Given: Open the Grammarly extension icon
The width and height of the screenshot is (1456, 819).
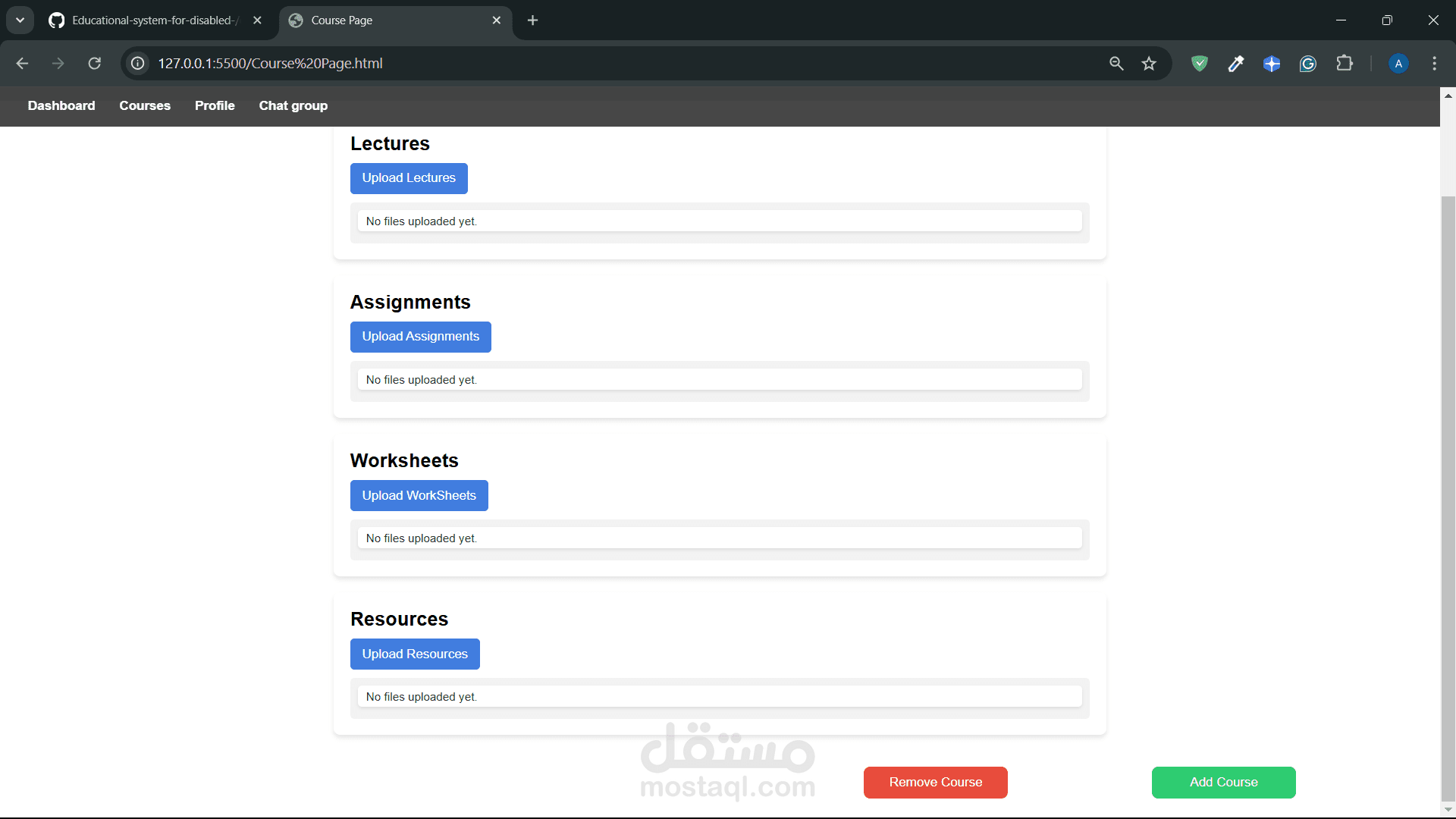Looking at the screenshot, I should (1307, 64).
